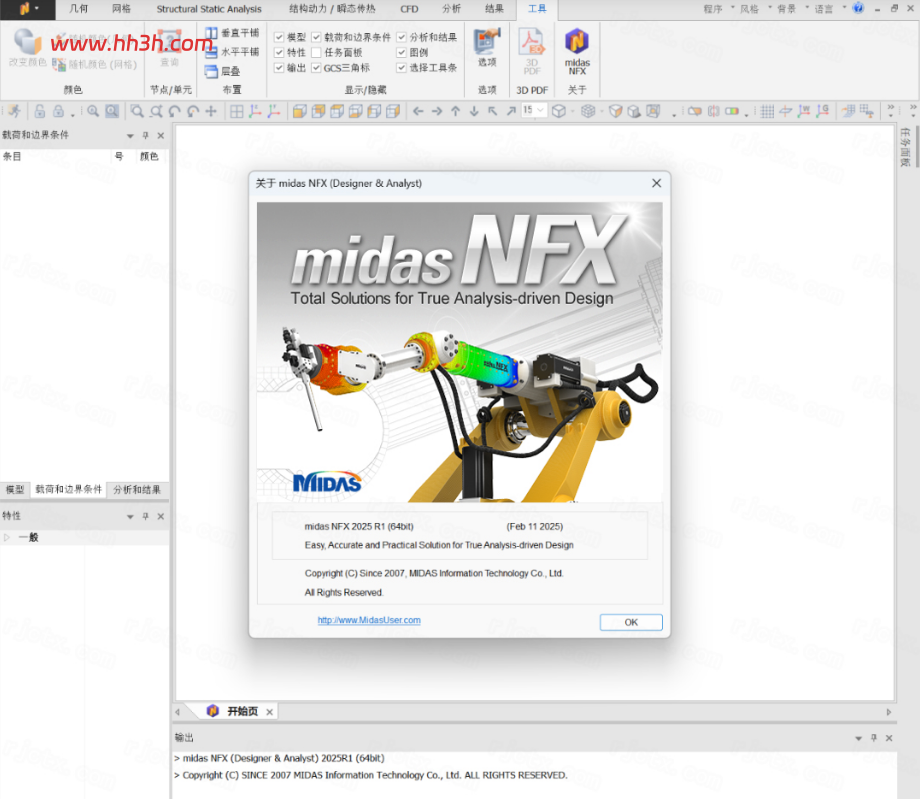Select 水平平铺 horizontal tile layout
Viewport: 920px width, 799px height.
tap(232, 52)
